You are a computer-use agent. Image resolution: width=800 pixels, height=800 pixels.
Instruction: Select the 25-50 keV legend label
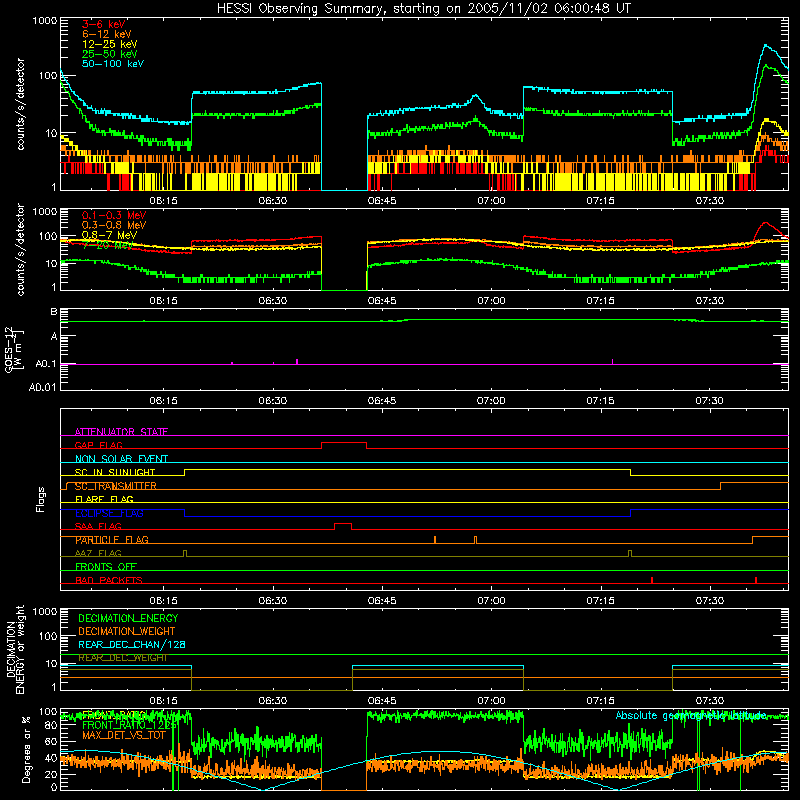point(109,54)
